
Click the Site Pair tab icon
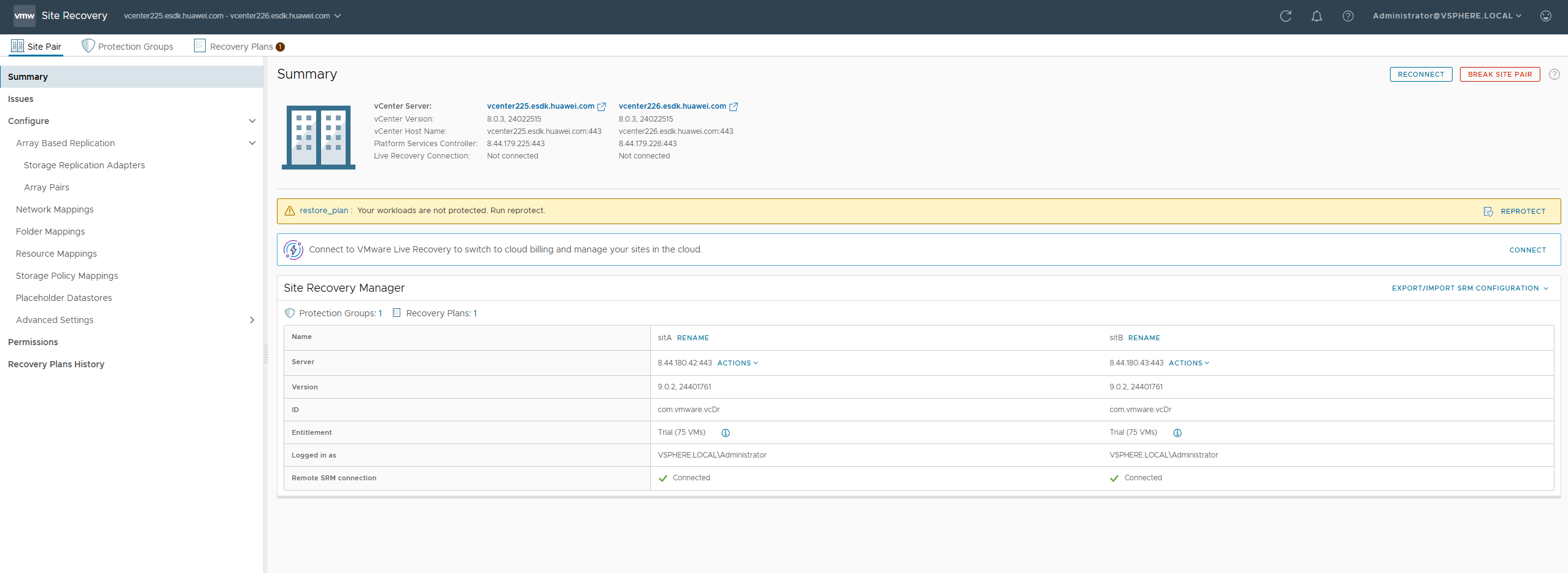(17, 46)
